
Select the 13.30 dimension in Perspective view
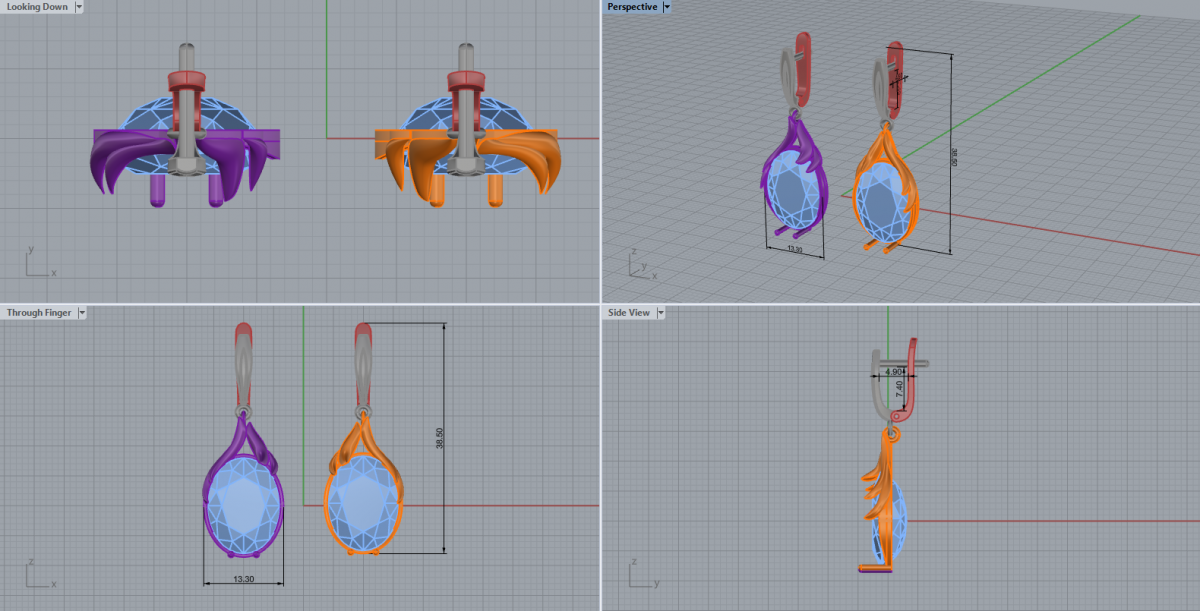pos(796,249)
